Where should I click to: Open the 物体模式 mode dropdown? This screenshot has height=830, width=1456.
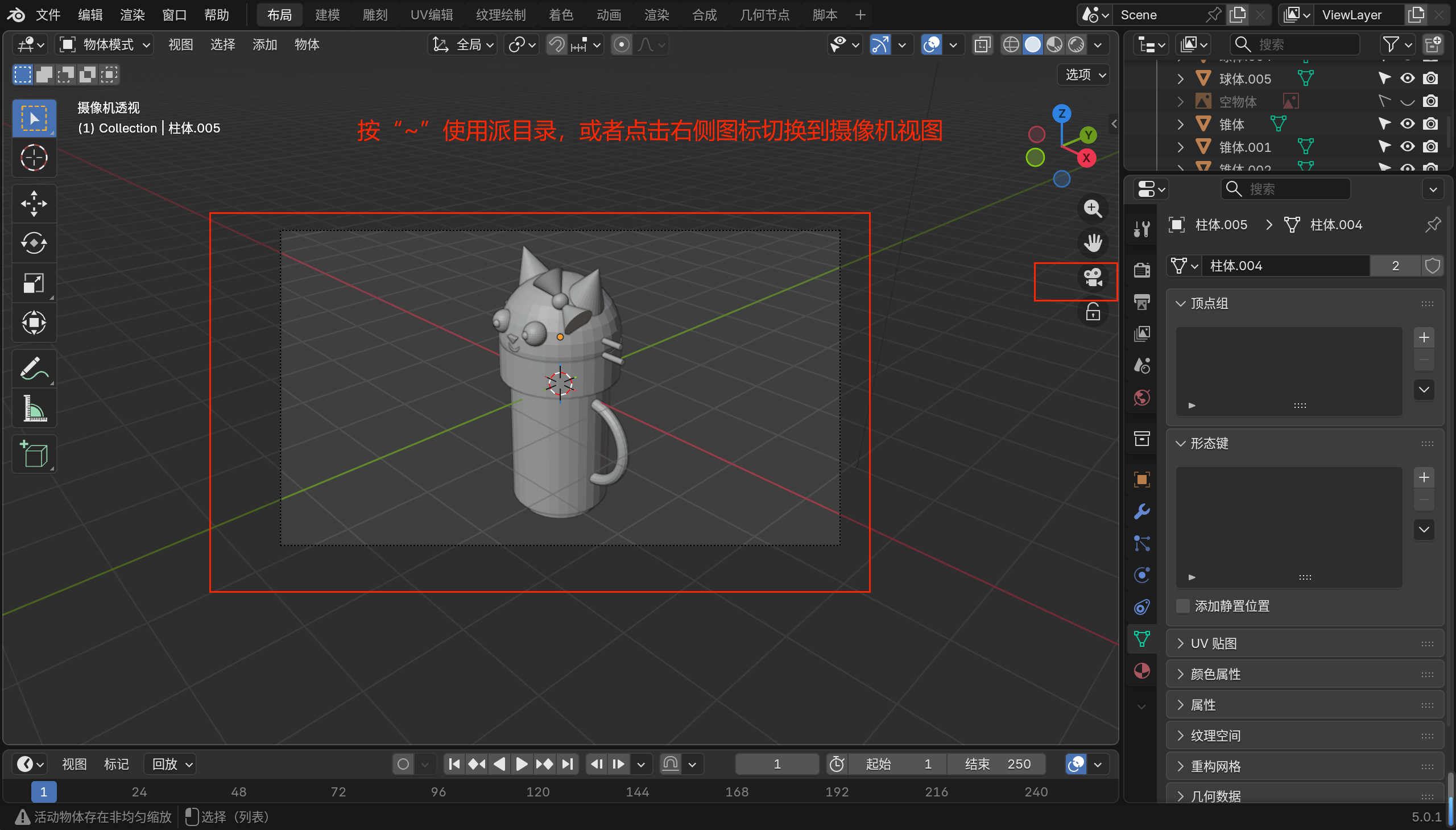pos(106,44)
